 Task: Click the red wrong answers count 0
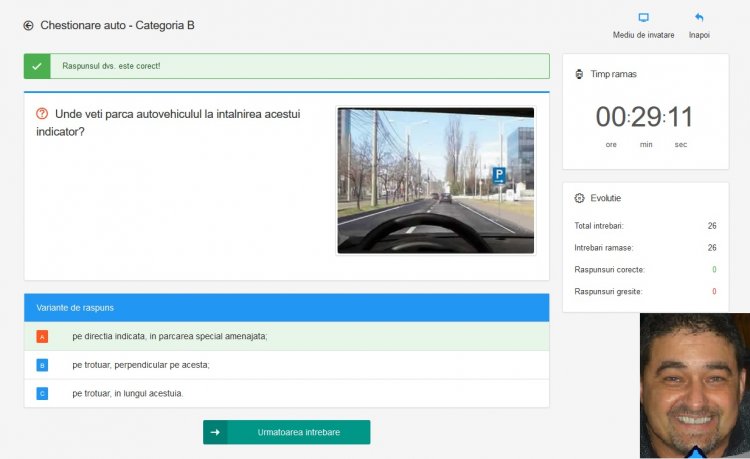point(714,292)
